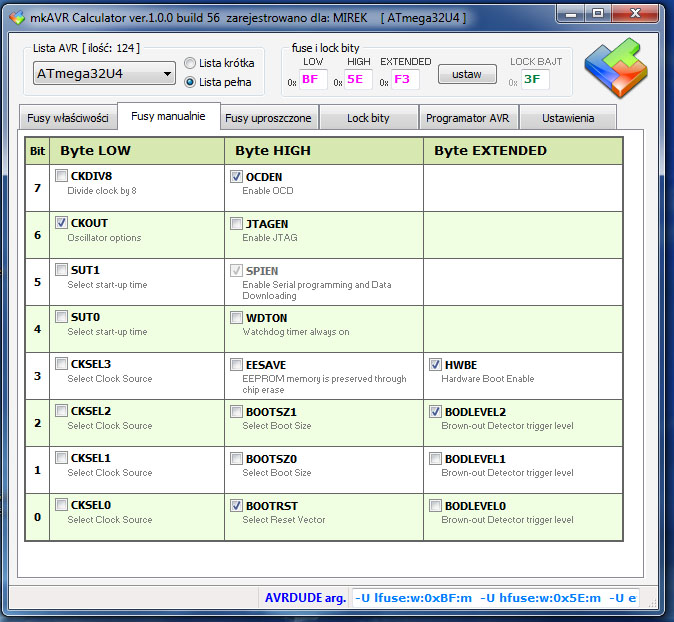This screenshot has width=674, height=622.
Task: Uncheck the BOOTRST checkbox
Action: 236,506
